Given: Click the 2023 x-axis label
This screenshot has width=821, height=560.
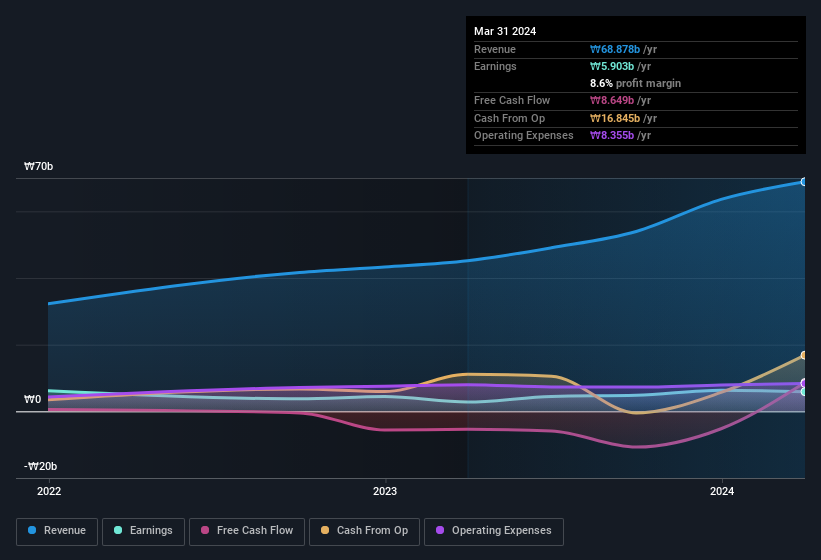Looking at the screenshot, I should point(385,491).
